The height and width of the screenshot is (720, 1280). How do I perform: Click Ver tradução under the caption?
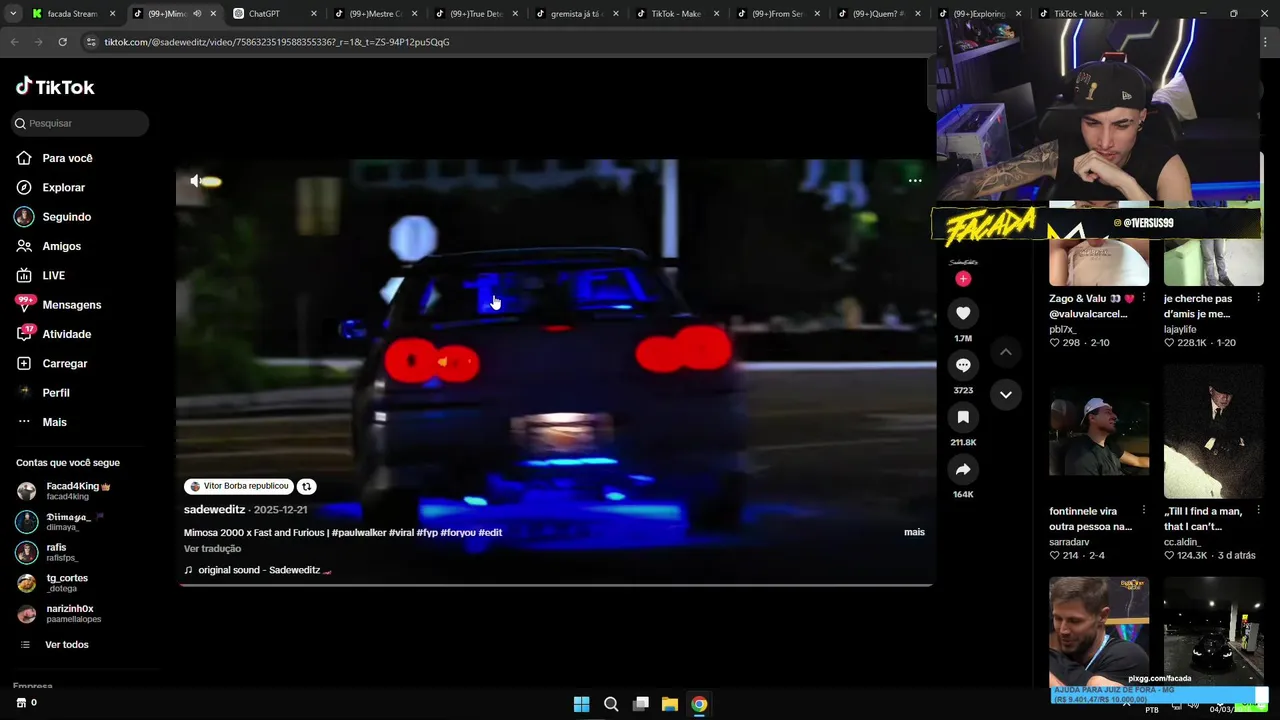coord(212,549)
